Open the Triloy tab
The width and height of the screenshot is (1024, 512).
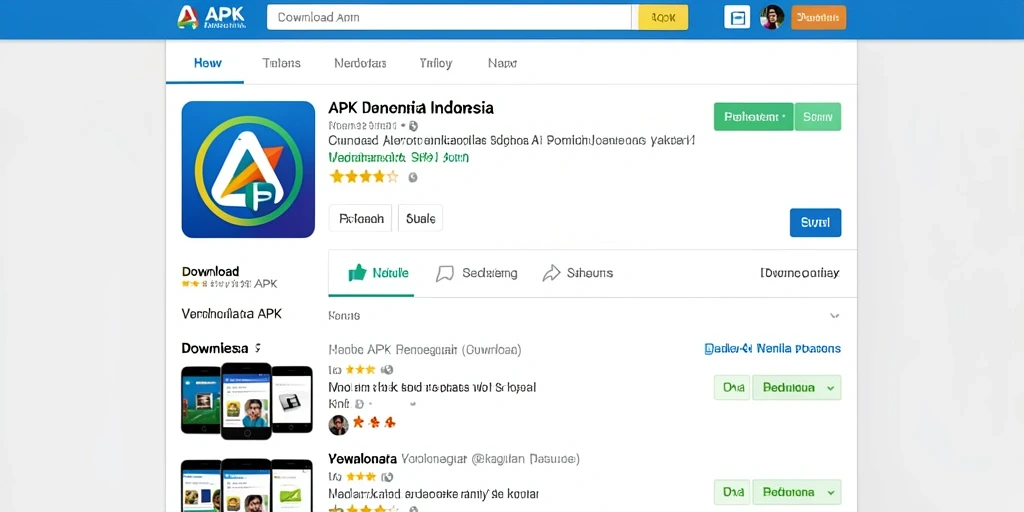pos(436,63)
